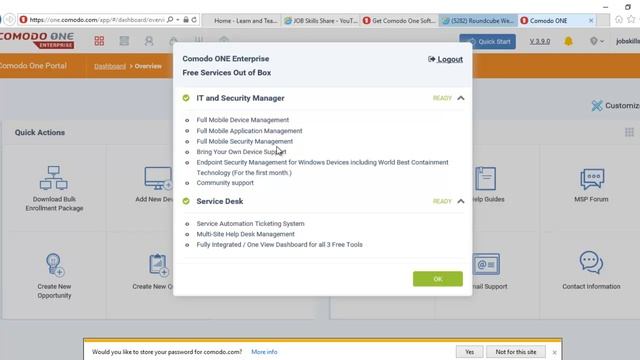
Task: Click the Quick Start button
Action: coord(487,42)
